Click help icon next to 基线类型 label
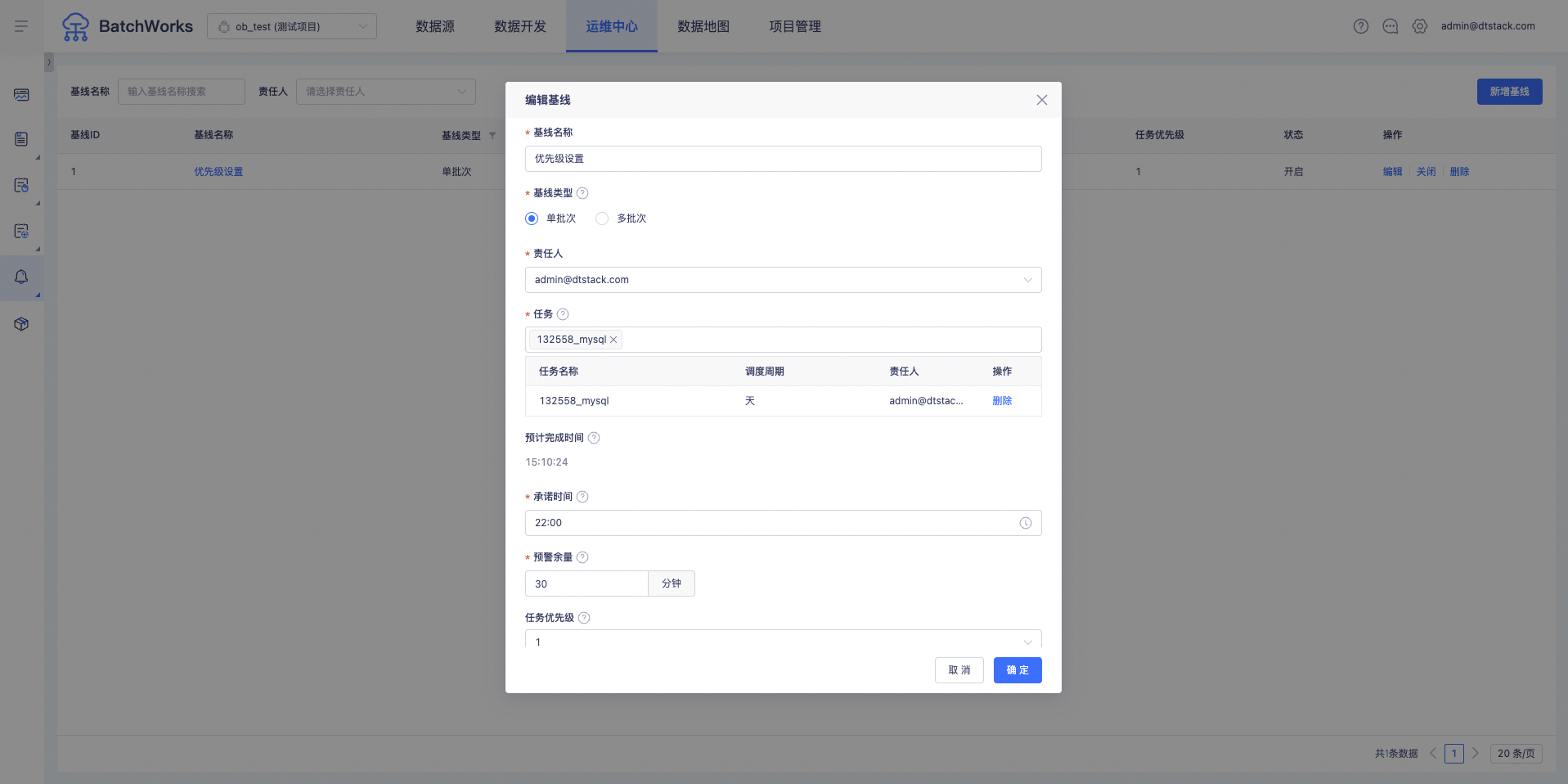The width and height of the screenshot is (1568, 784). click(582, 193)
